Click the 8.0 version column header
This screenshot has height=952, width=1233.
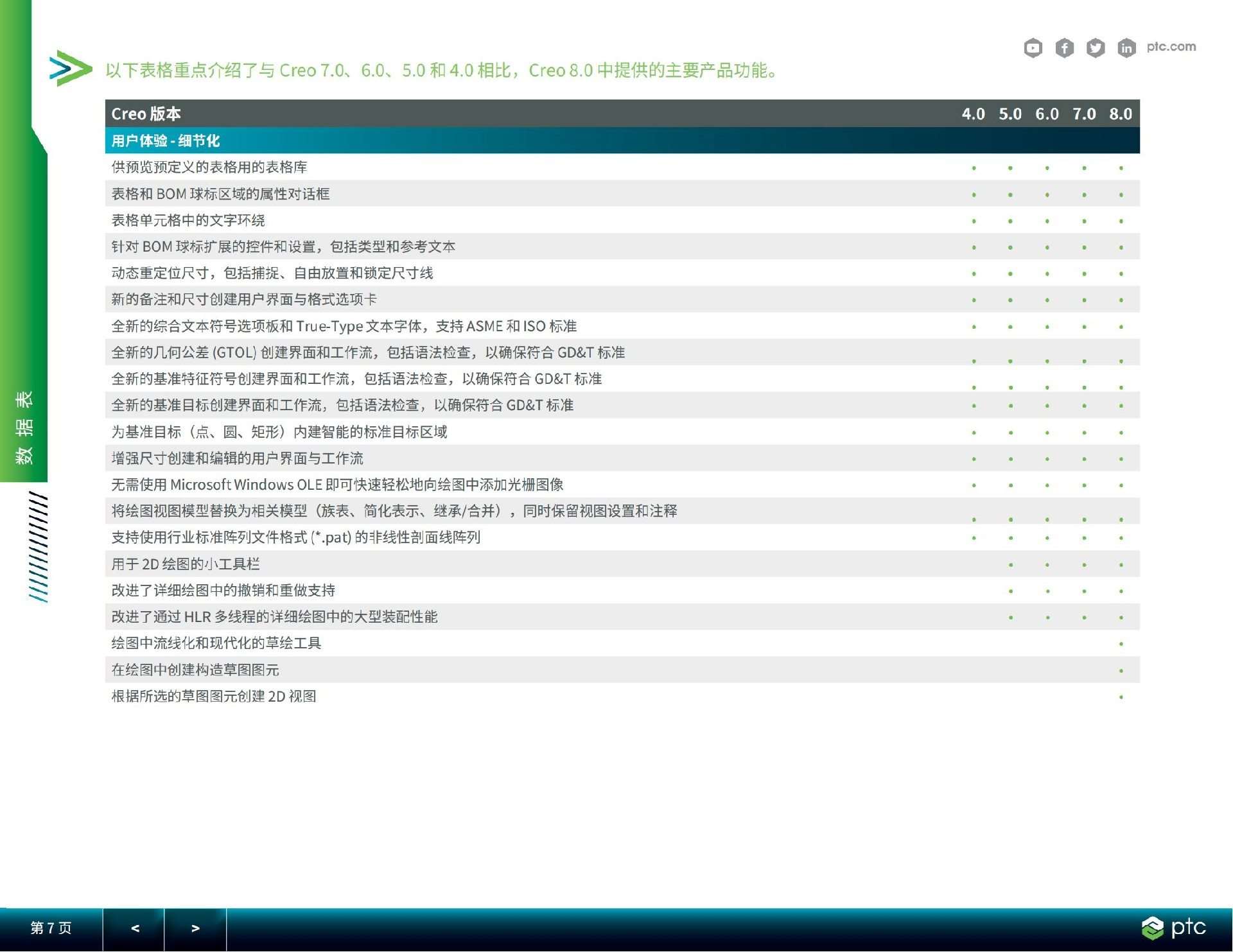1121,114
